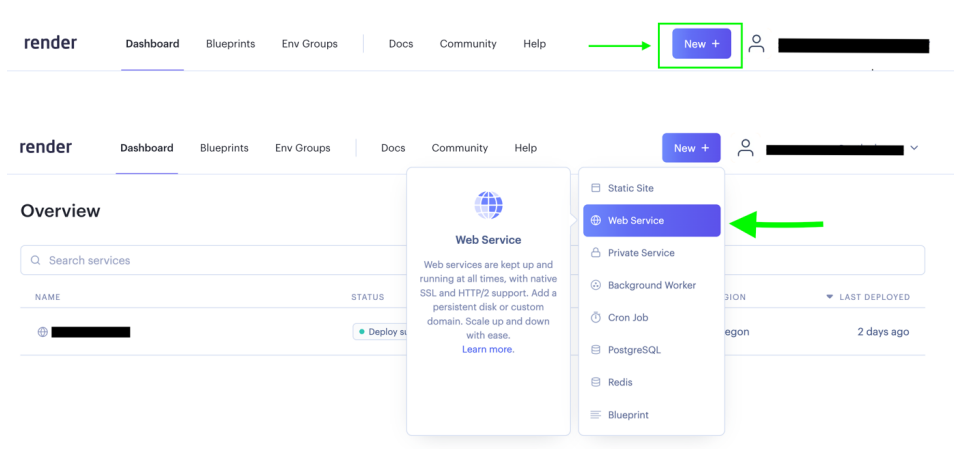Screen dimensions: 968x450
Task: Click the Overview heading
Action: [x=60, y=211]
